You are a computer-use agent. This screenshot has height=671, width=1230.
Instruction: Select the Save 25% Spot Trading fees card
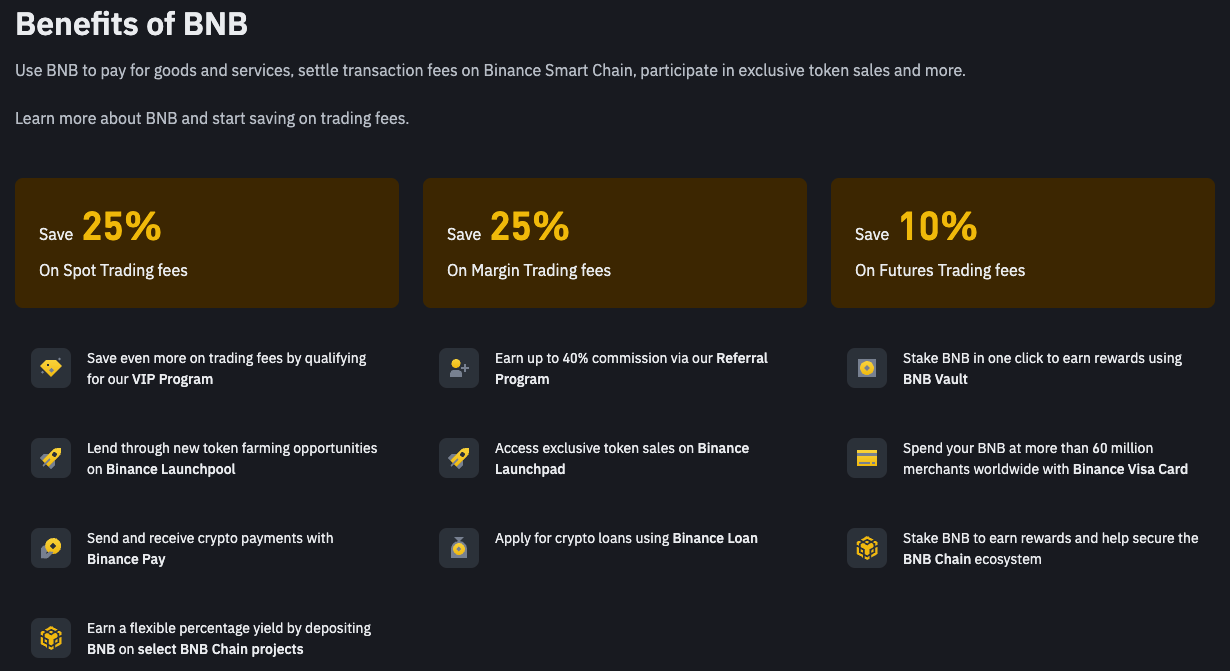pyautogui.click(x=207, y=243)
